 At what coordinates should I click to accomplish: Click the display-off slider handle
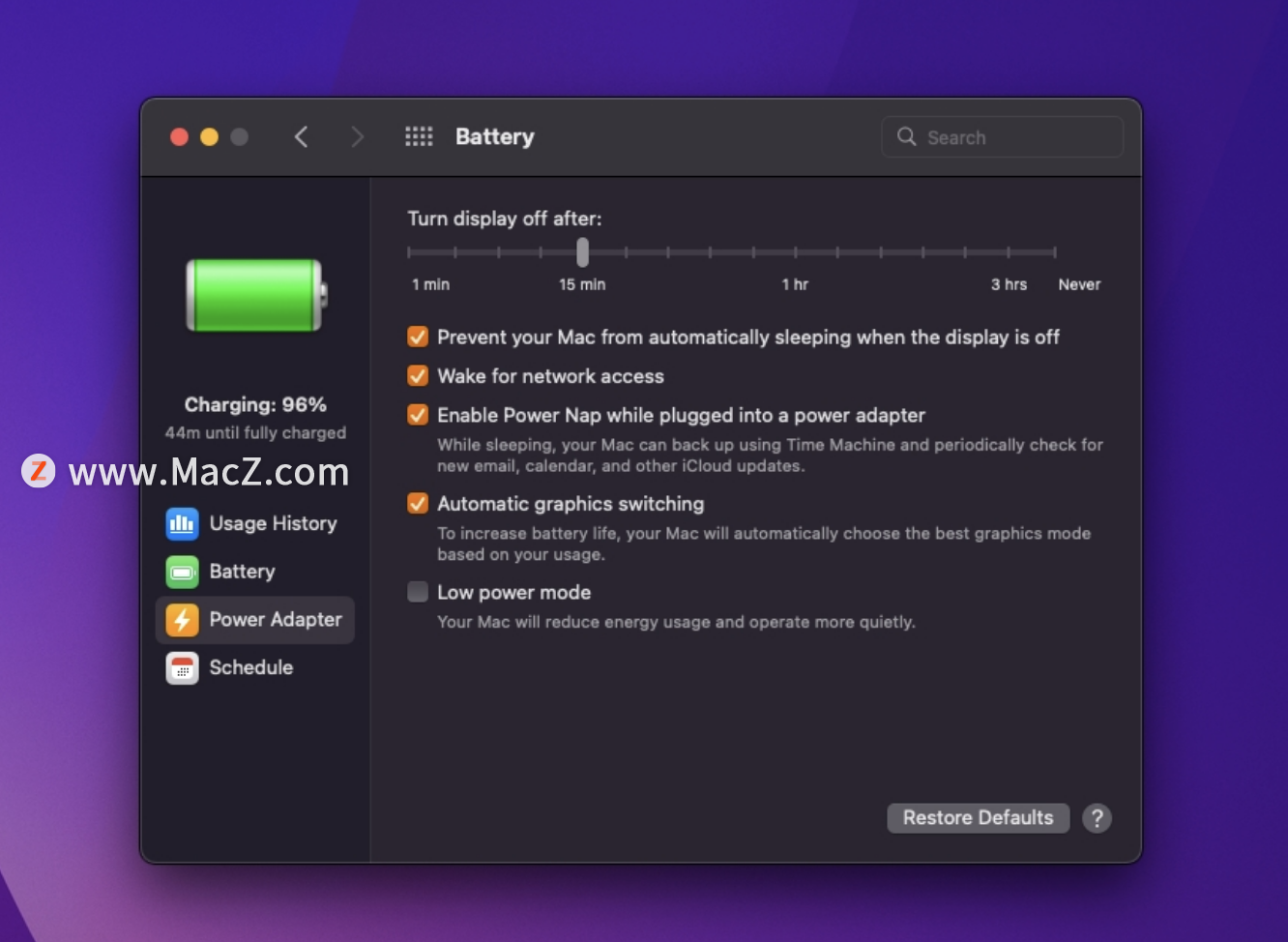point(582,252)
